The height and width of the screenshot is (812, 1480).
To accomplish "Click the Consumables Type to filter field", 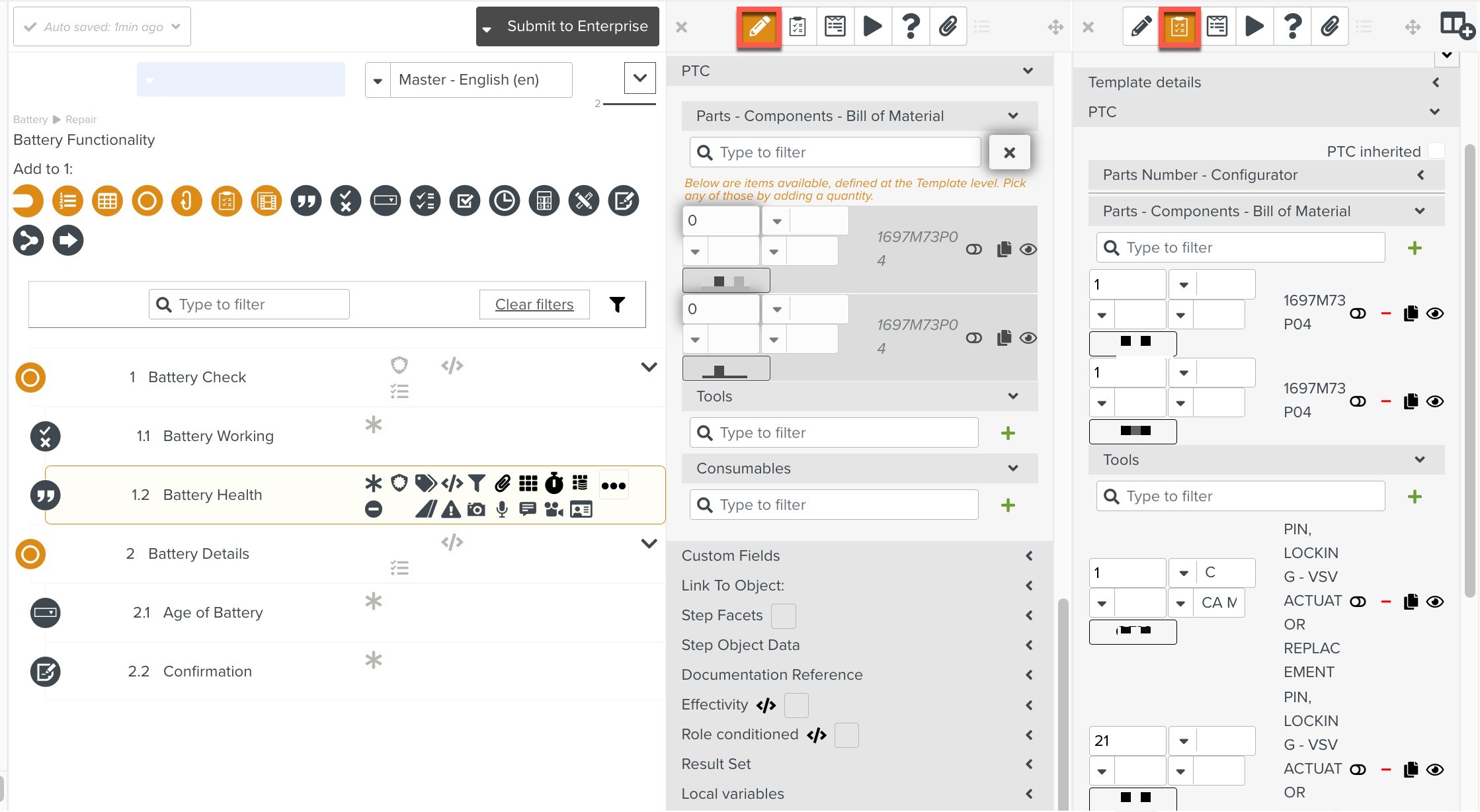I will click(x=833, y=505).
